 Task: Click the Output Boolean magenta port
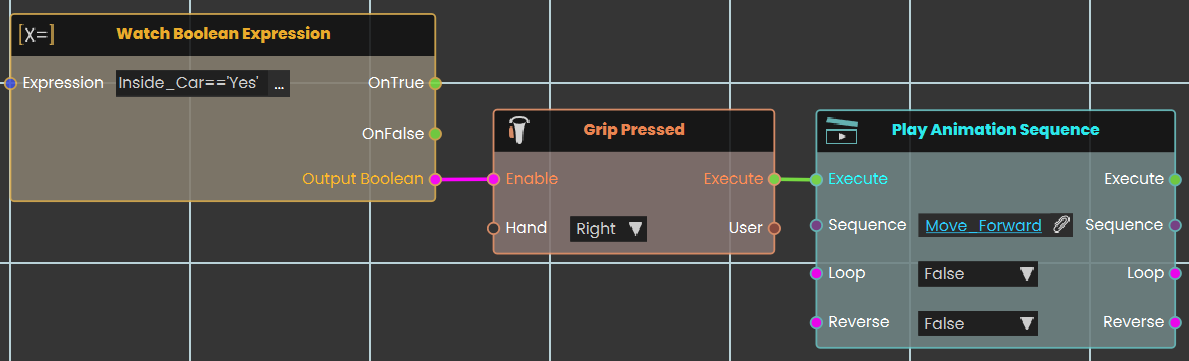pyautogui.click(x=435, y=180)
